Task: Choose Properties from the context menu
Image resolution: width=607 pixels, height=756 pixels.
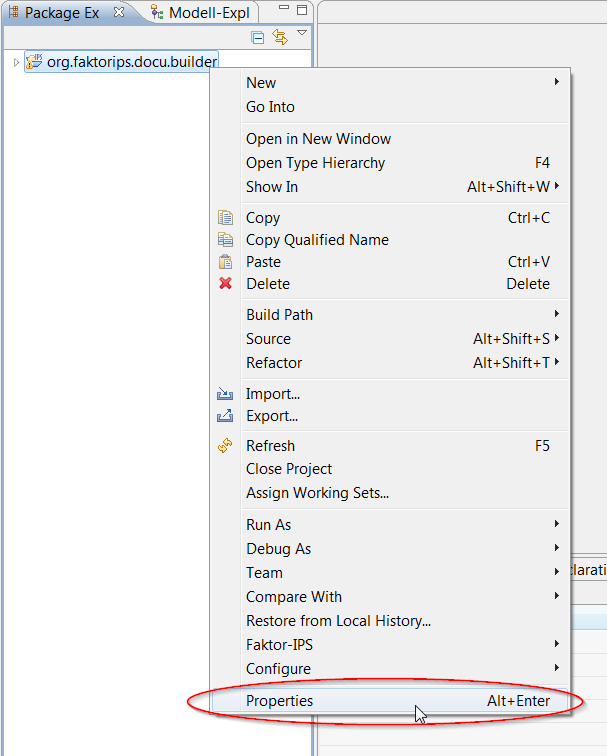Action: point(280,701)
